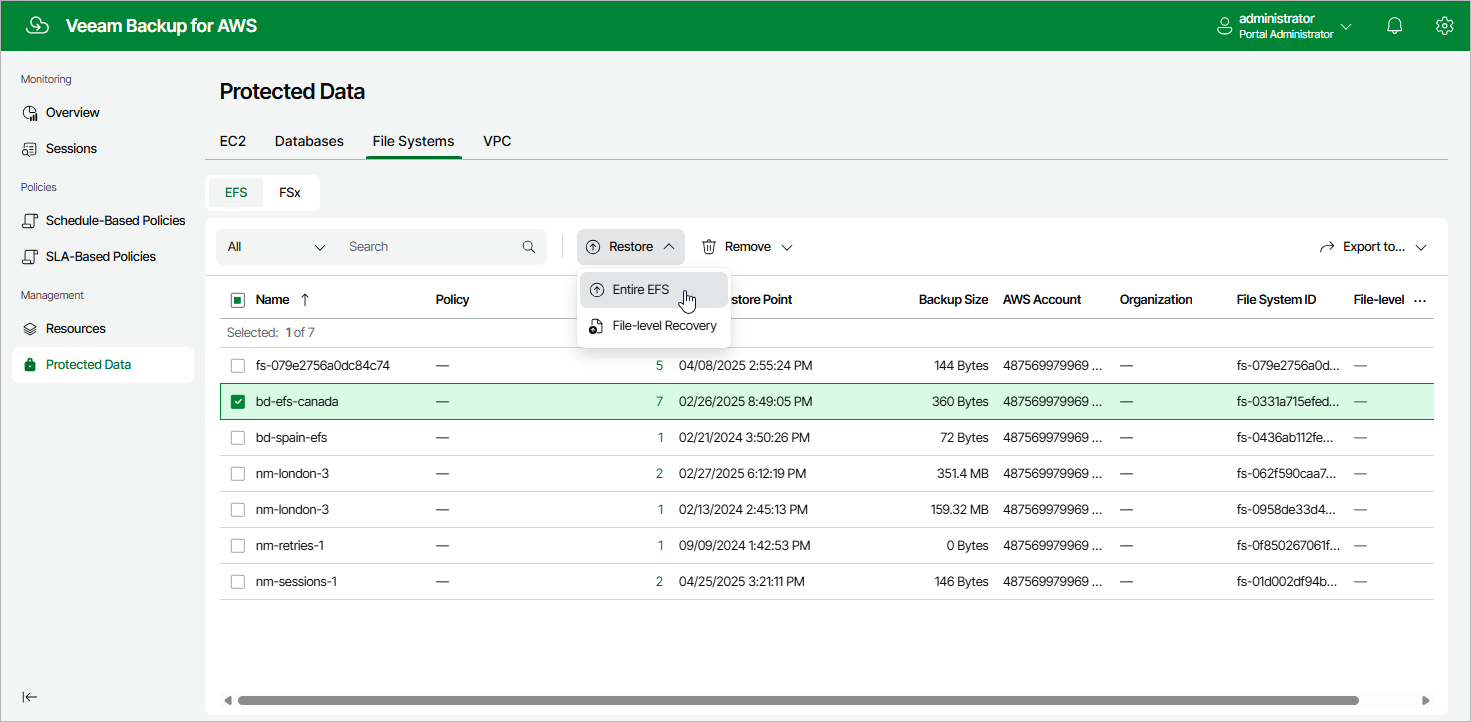Viewport: 1471px width, 722px height.
Task: Click the nm-retries-1 name cell
Action: click(x=290, y=546)
